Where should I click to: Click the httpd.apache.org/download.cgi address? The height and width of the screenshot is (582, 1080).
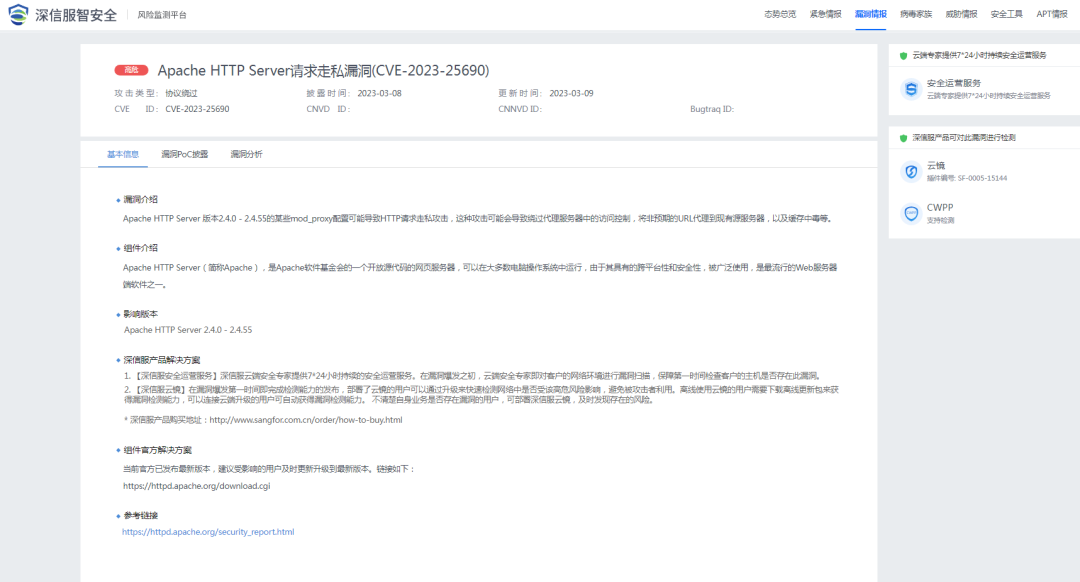pos(196,486)
